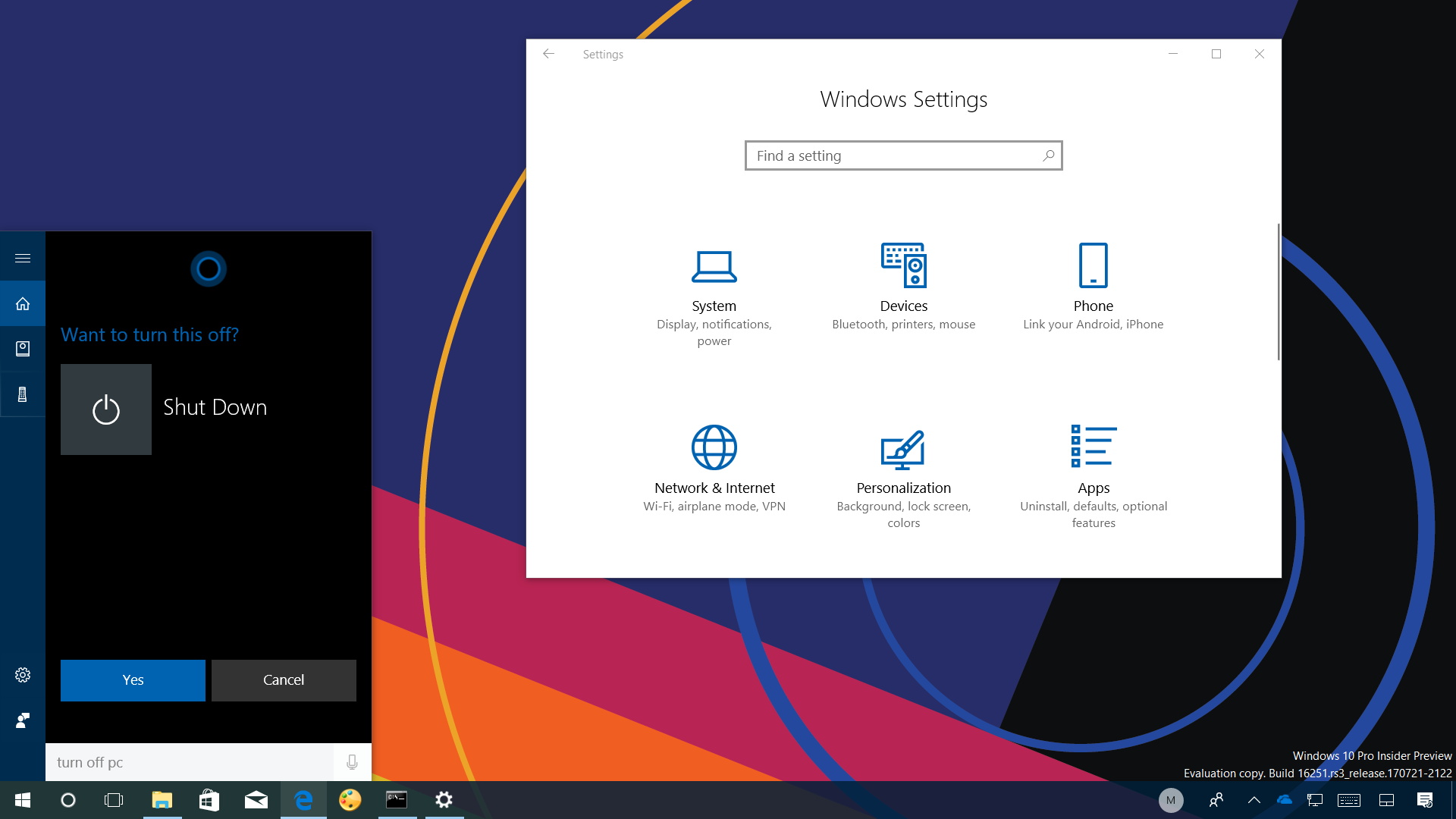Click the 'turn off pc' search box

point(190,762)
